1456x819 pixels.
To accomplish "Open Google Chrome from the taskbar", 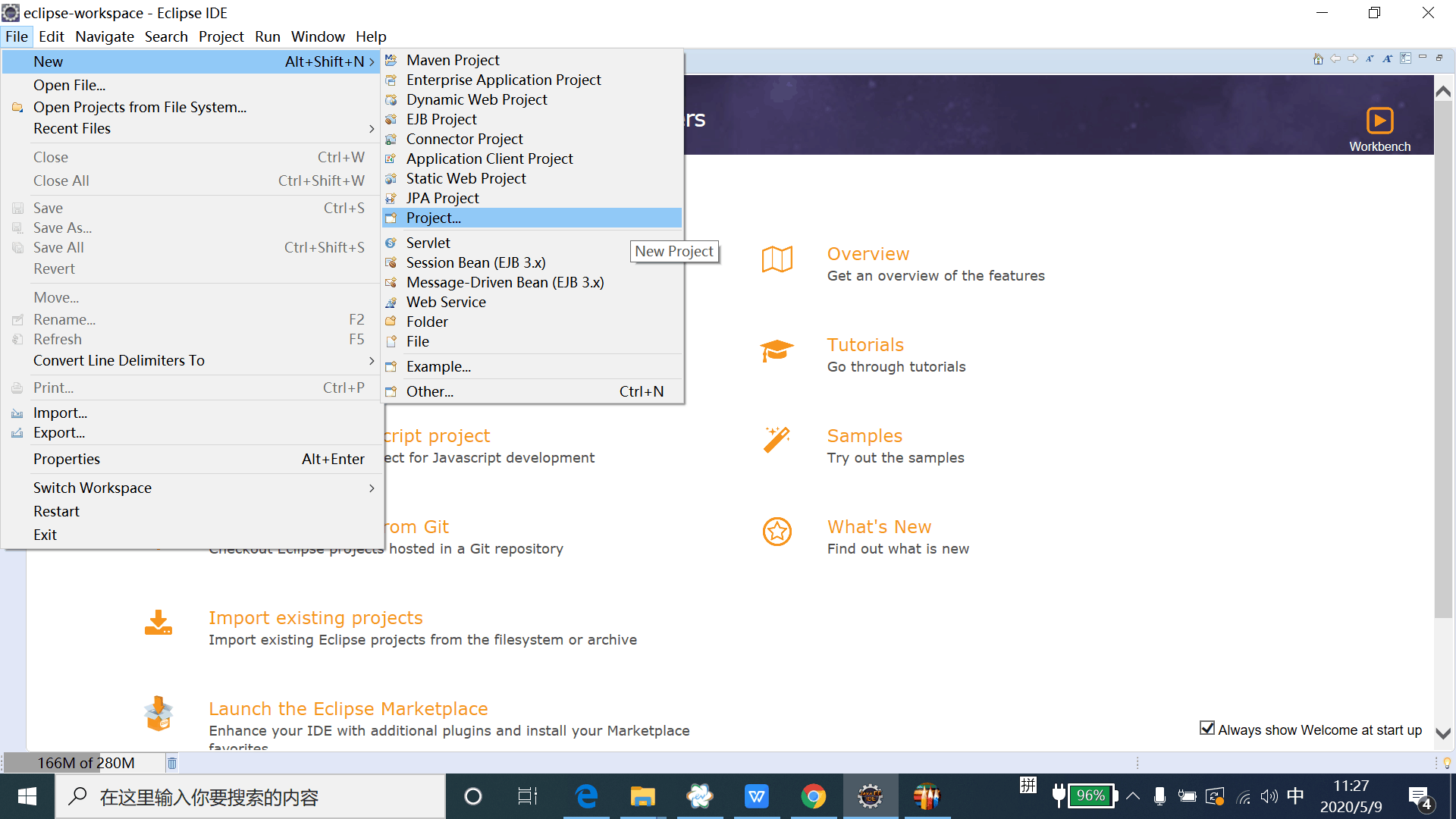I will click(x=814, y=796).
